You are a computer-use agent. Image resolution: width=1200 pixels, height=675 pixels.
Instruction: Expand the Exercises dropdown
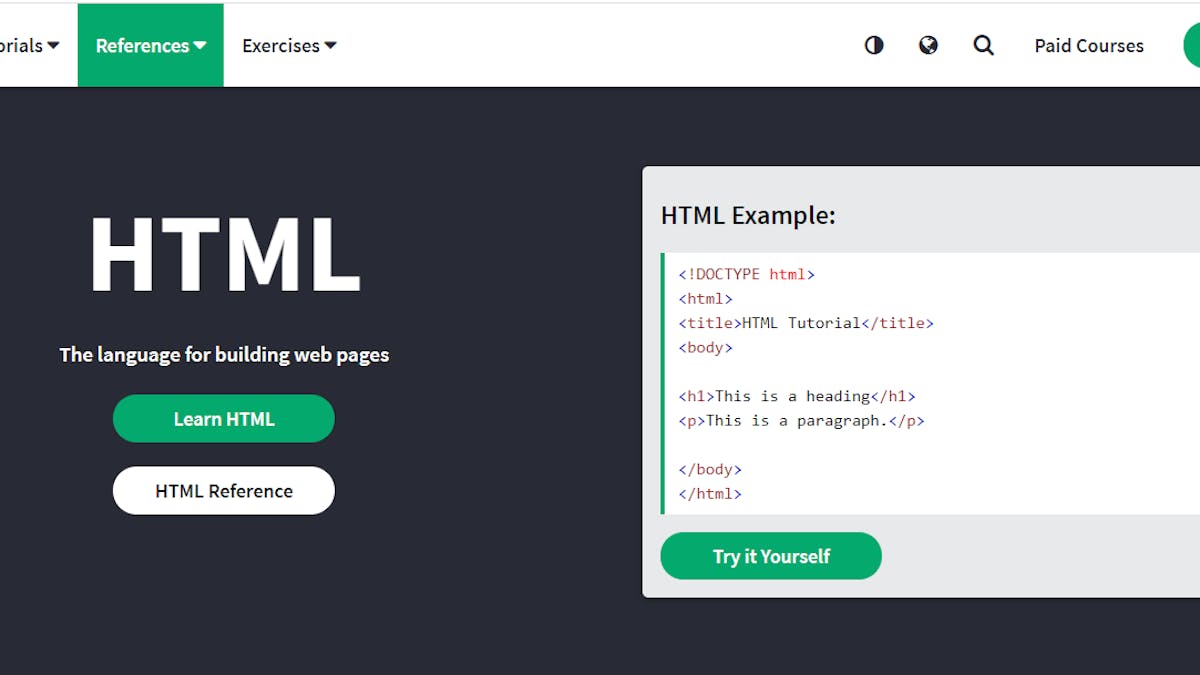click(288, 45)
